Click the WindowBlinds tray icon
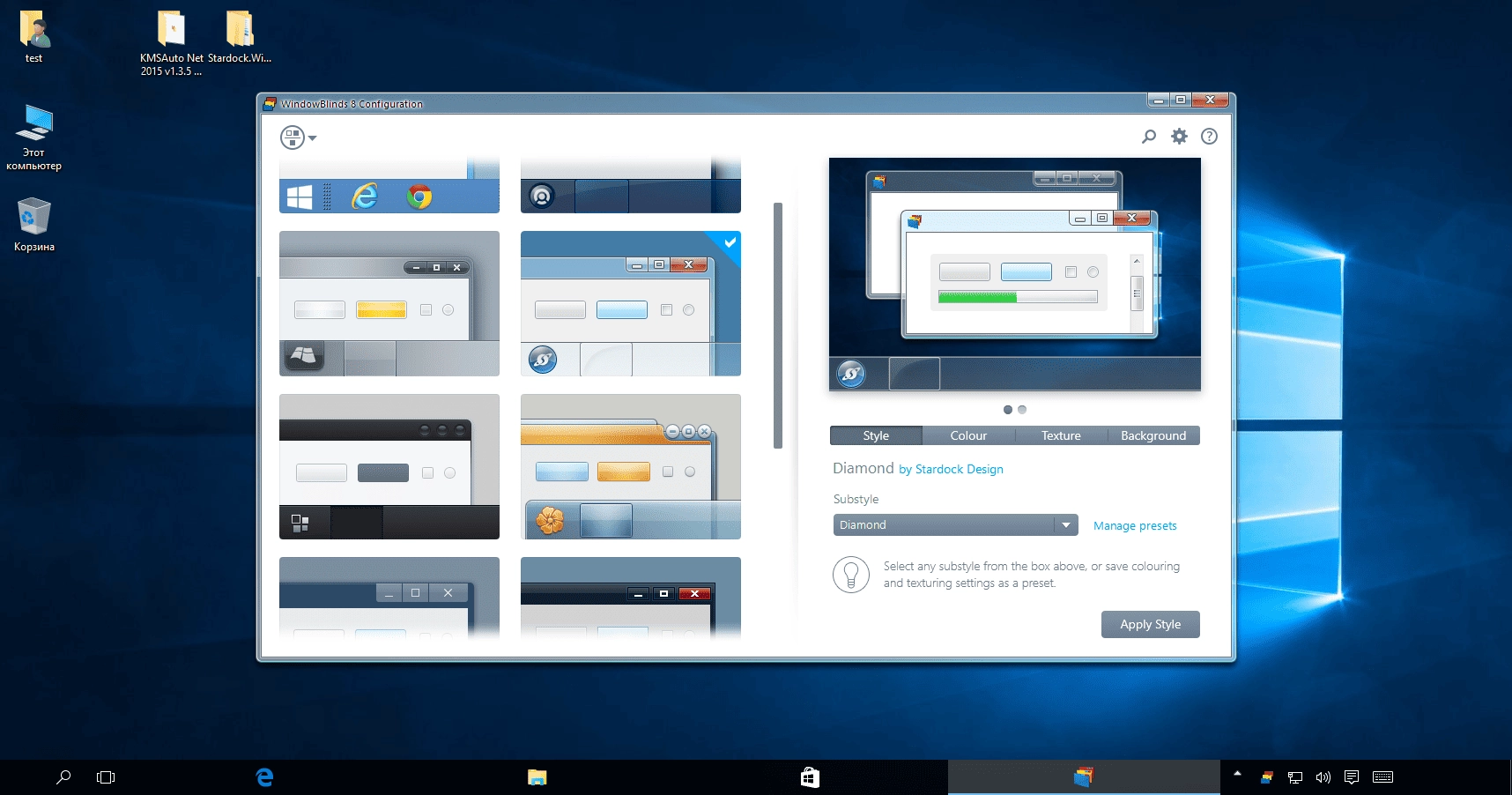The height and width of the screenshot is (795, 1512). point(1266,777)
